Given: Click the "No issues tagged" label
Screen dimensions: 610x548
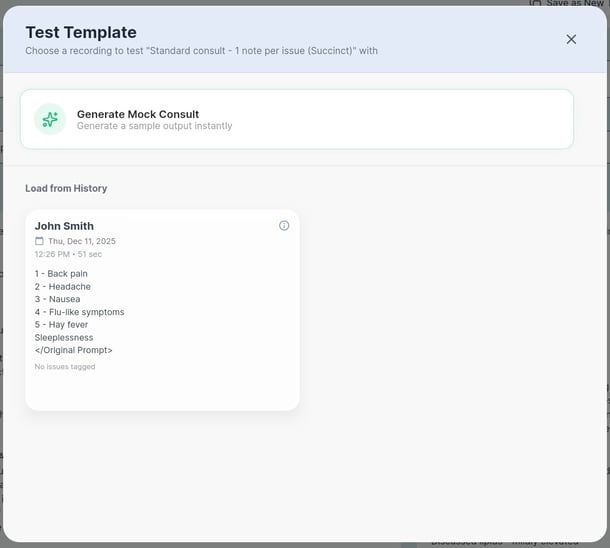Looking at the screenshot, I should 65,367.
